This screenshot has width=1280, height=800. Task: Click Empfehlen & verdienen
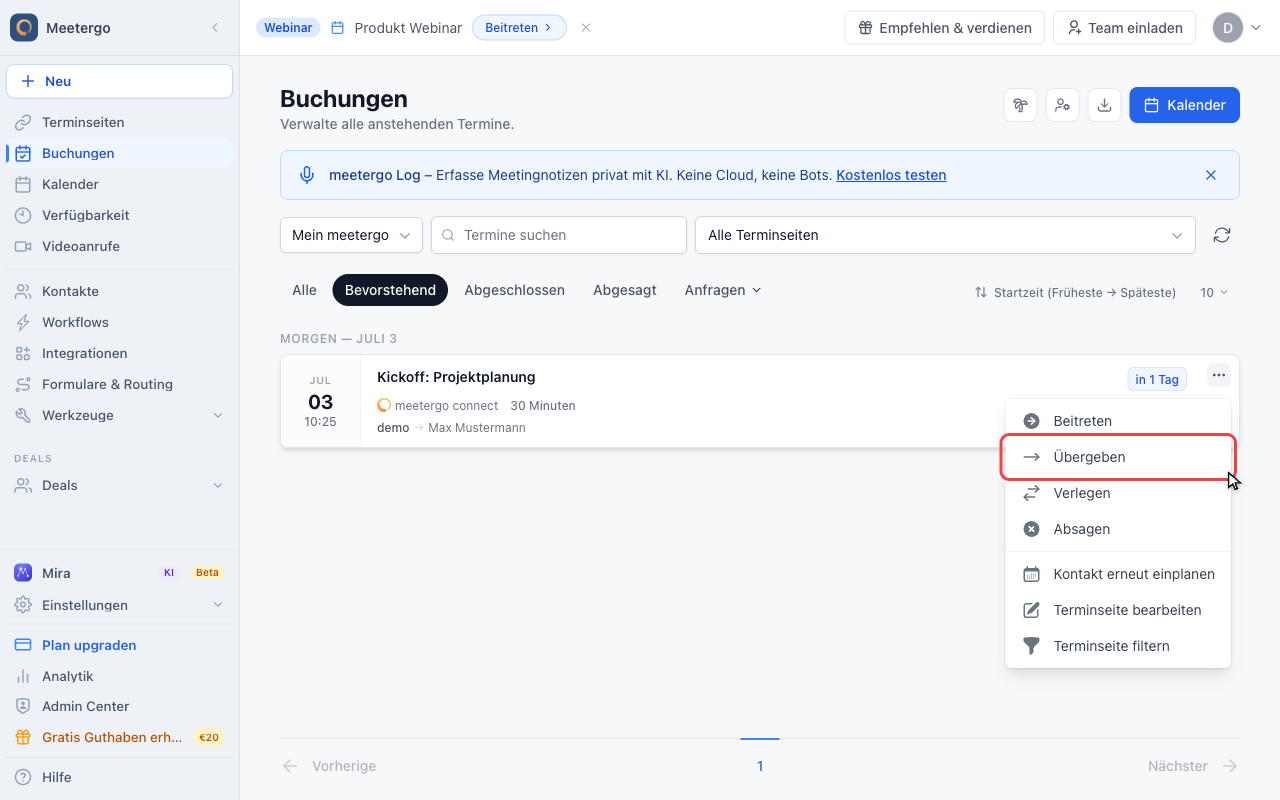click(x=945, y=28)
